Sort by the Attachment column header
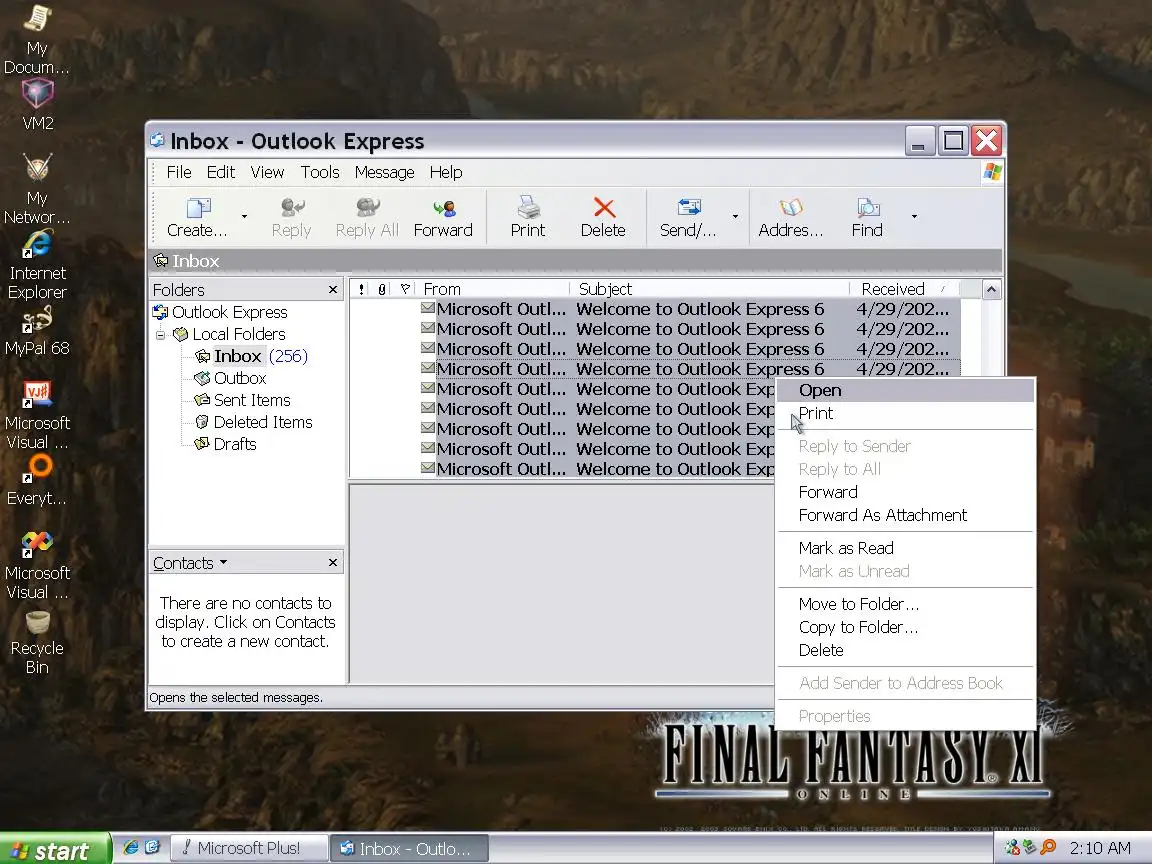 pos(382,289)
